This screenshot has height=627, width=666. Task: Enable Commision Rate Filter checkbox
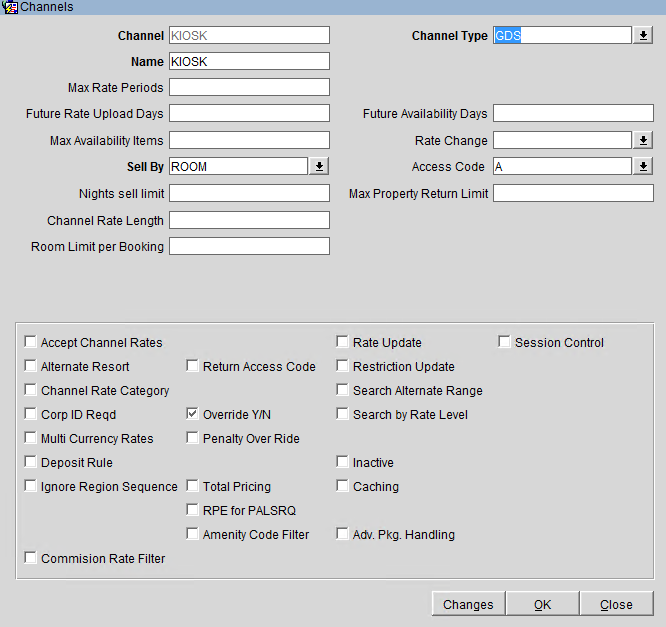pyautogui.click(x=31, y=559)
